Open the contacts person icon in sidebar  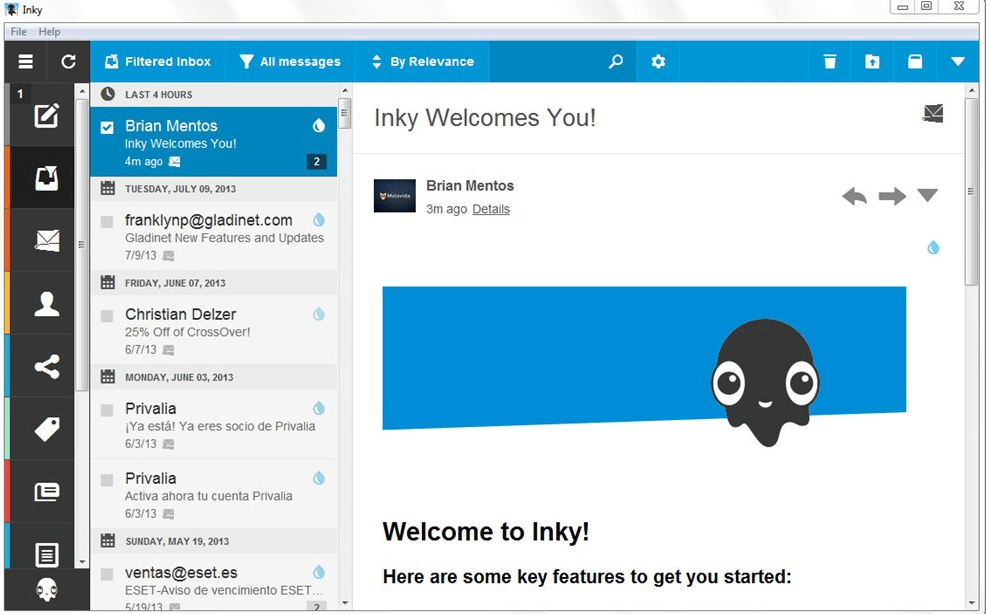[46, 304]
